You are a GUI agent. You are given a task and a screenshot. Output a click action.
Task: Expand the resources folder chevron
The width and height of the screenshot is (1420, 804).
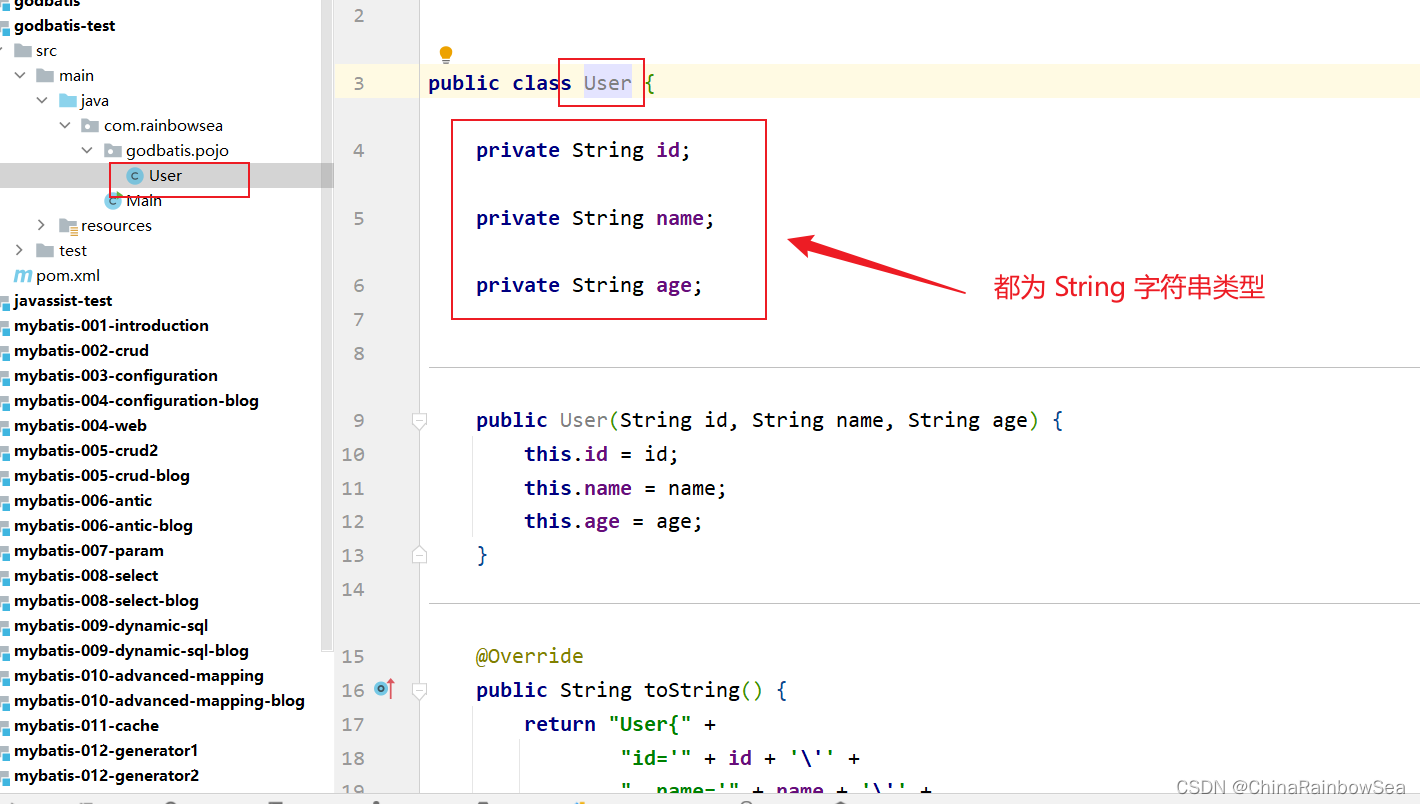click(x=42, y=225)
